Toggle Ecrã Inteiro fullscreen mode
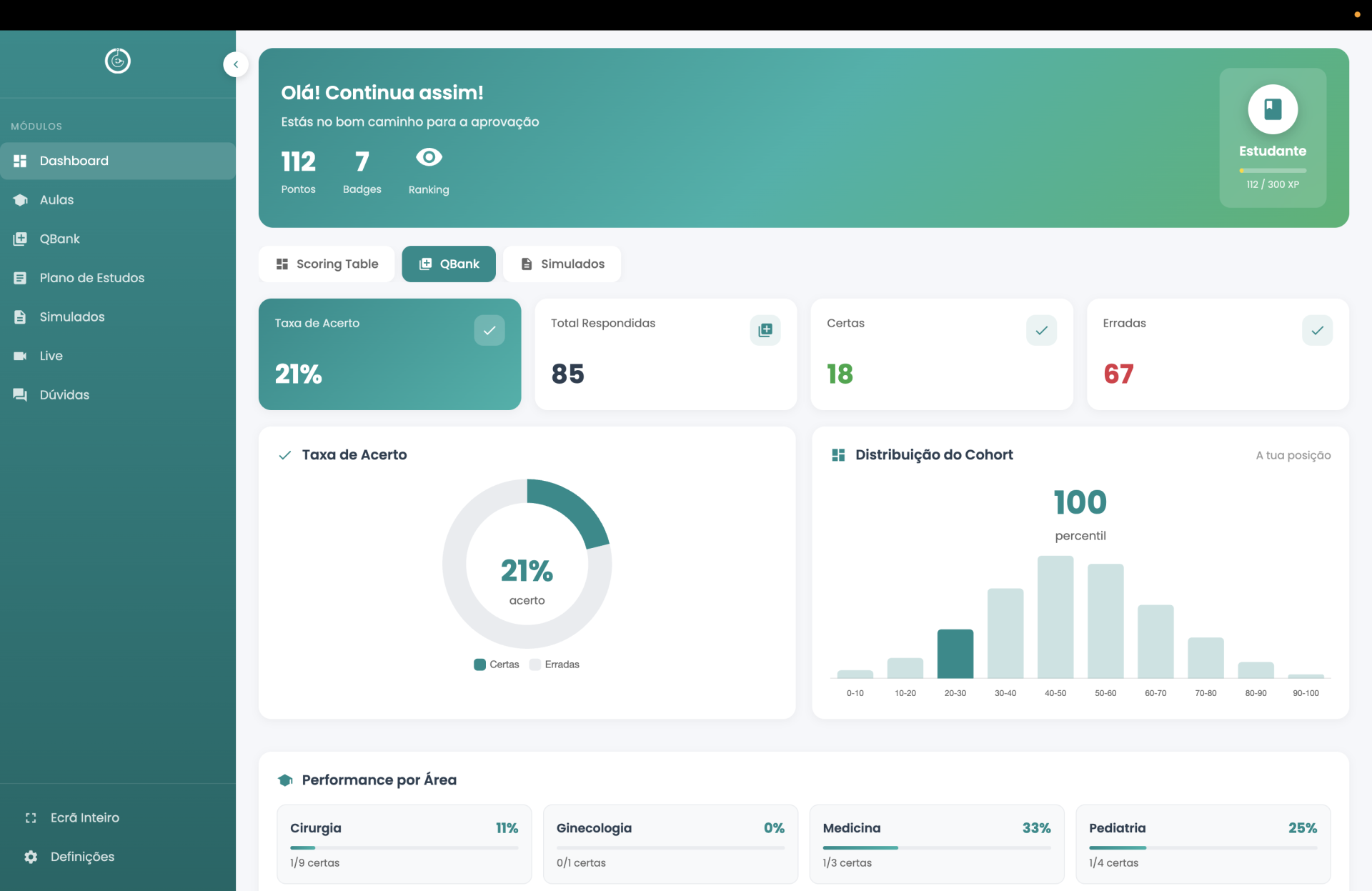This screenshot has height=891, width=1372. [84, 817]
